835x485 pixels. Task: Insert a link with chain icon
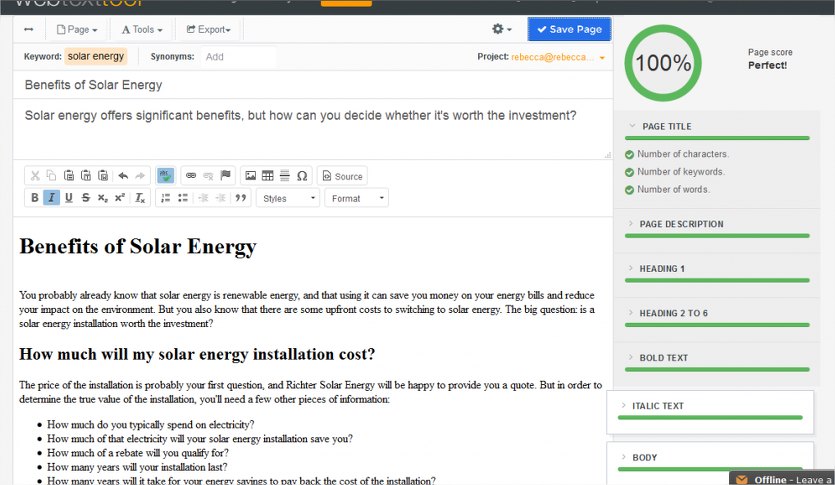(x=191, y=176)
